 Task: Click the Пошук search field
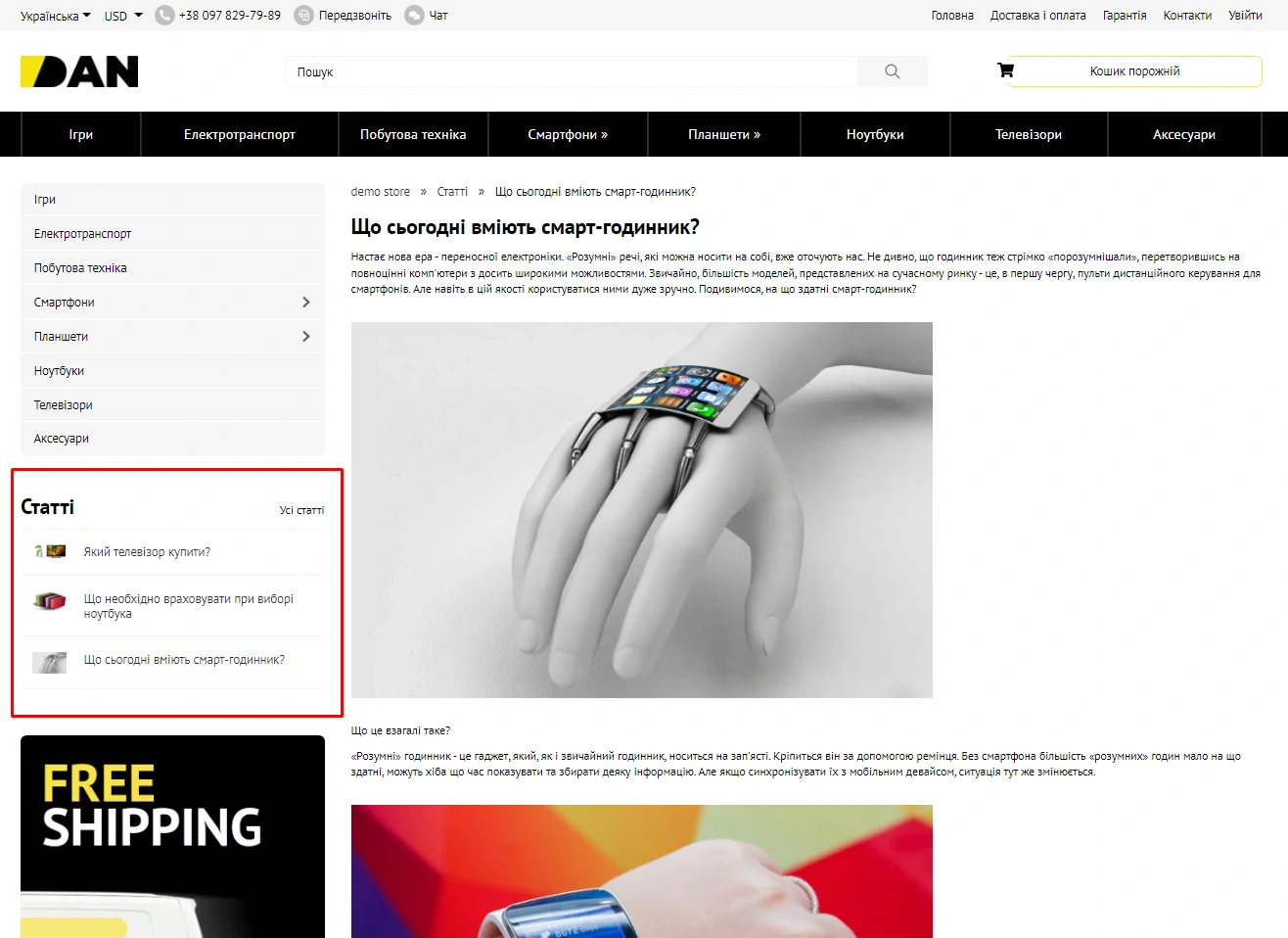point(572,71)
